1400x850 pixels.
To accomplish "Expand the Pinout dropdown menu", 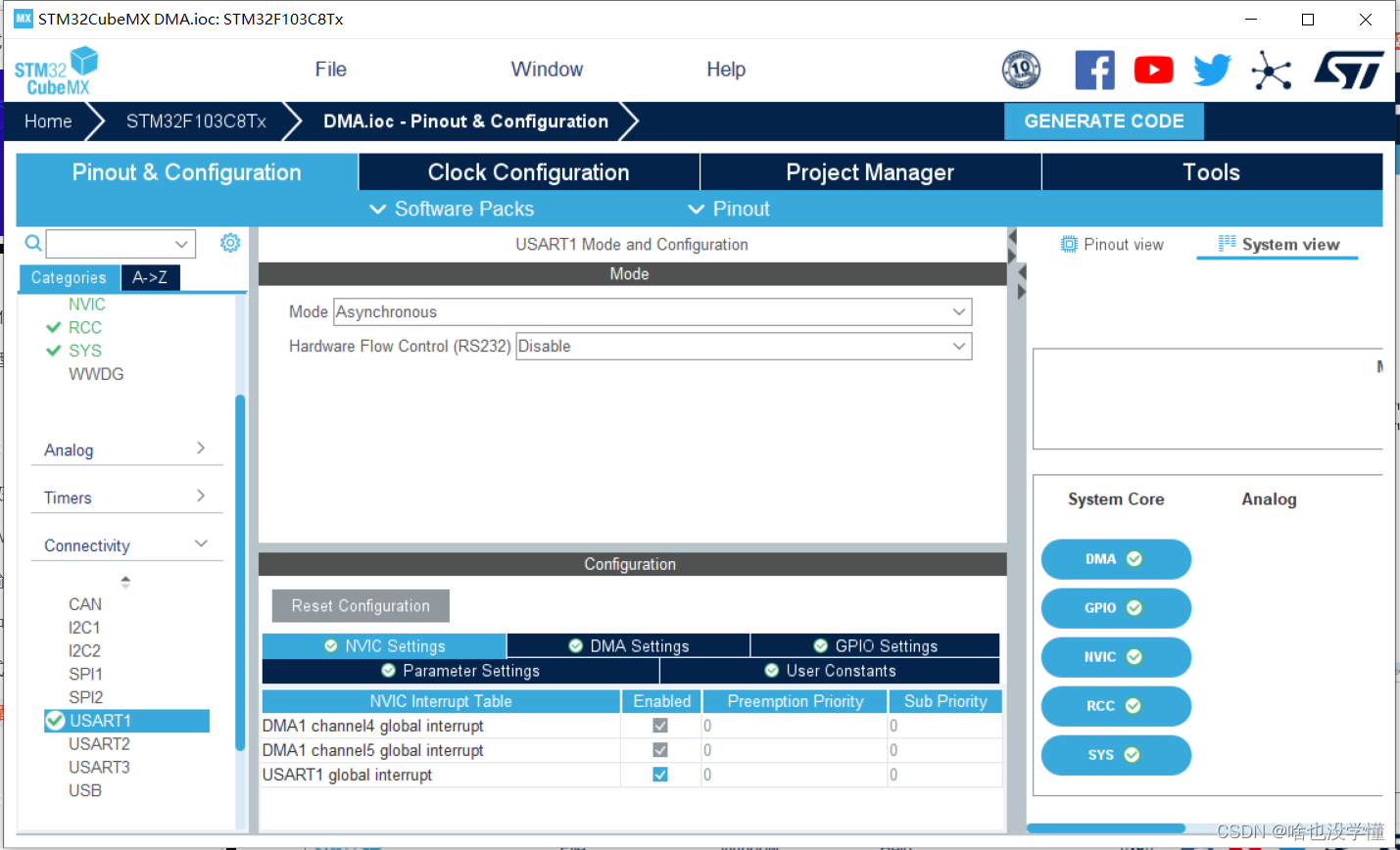I will [729, 209].
